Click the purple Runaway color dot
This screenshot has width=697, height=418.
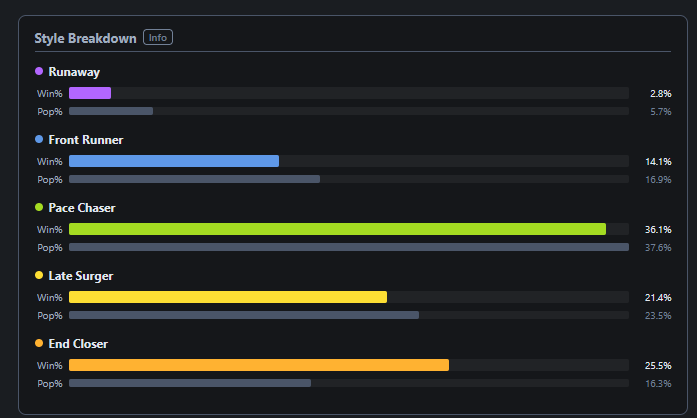tap(39, 71)
